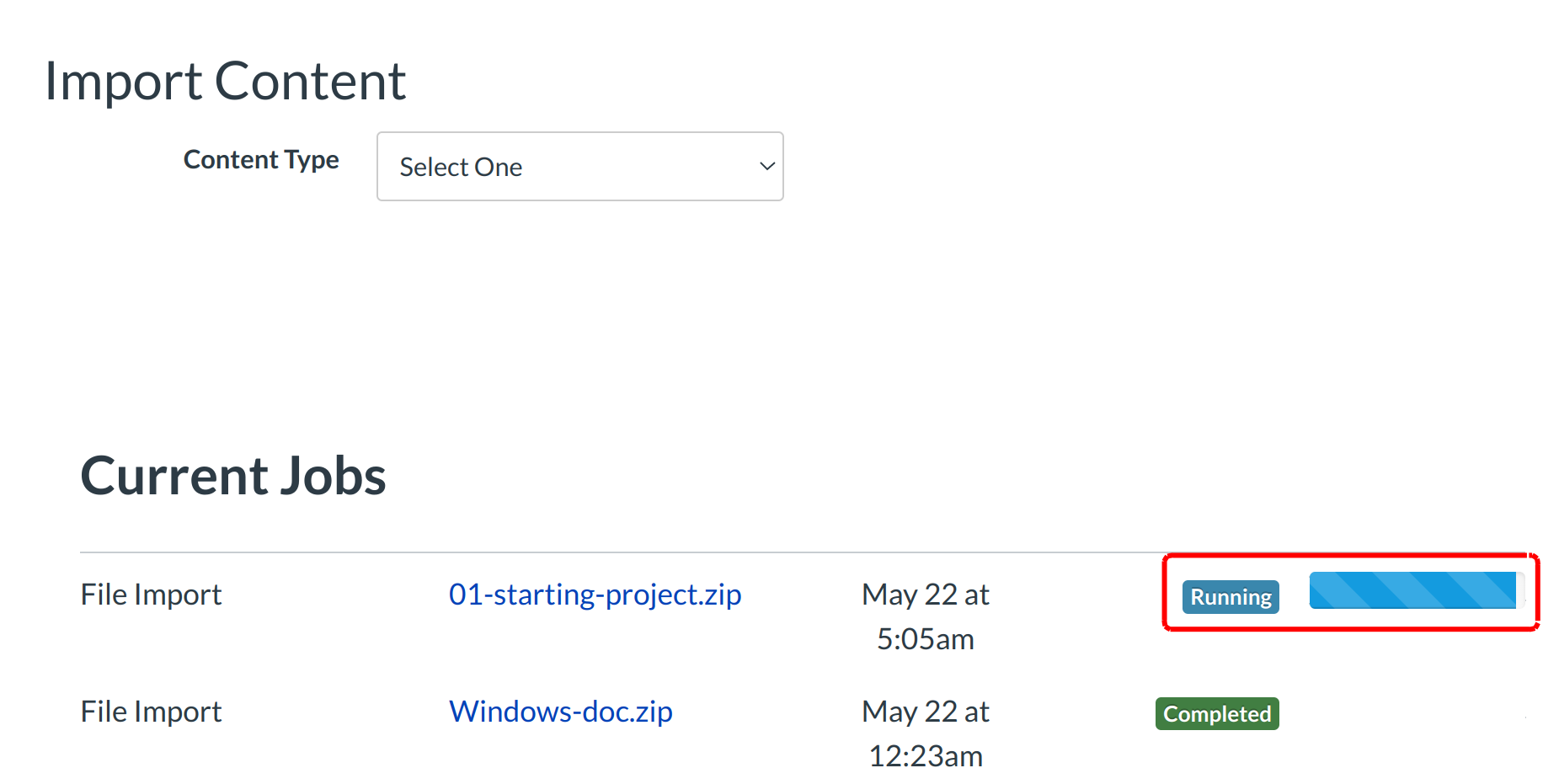Click 'May 22 at' above 5:05am
The width and height of the screenshot is (1559, 784).
(925, 595)
